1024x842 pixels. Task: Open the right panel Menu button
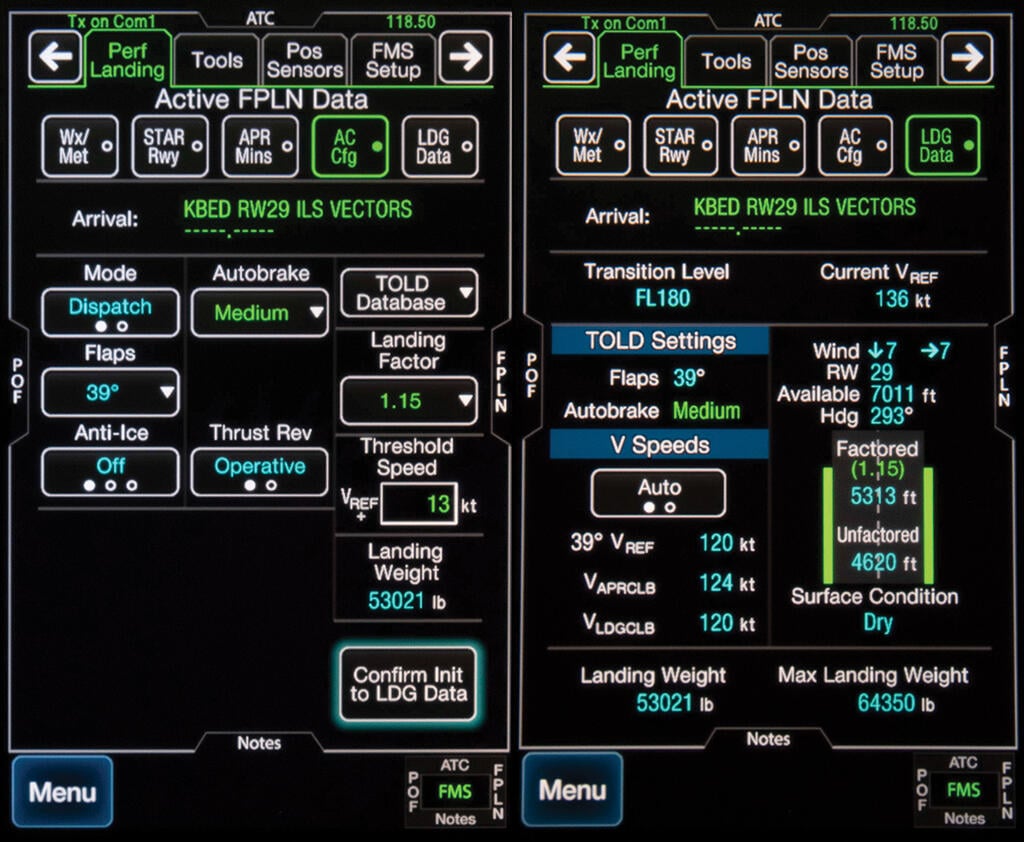click(x=572, y=790)
